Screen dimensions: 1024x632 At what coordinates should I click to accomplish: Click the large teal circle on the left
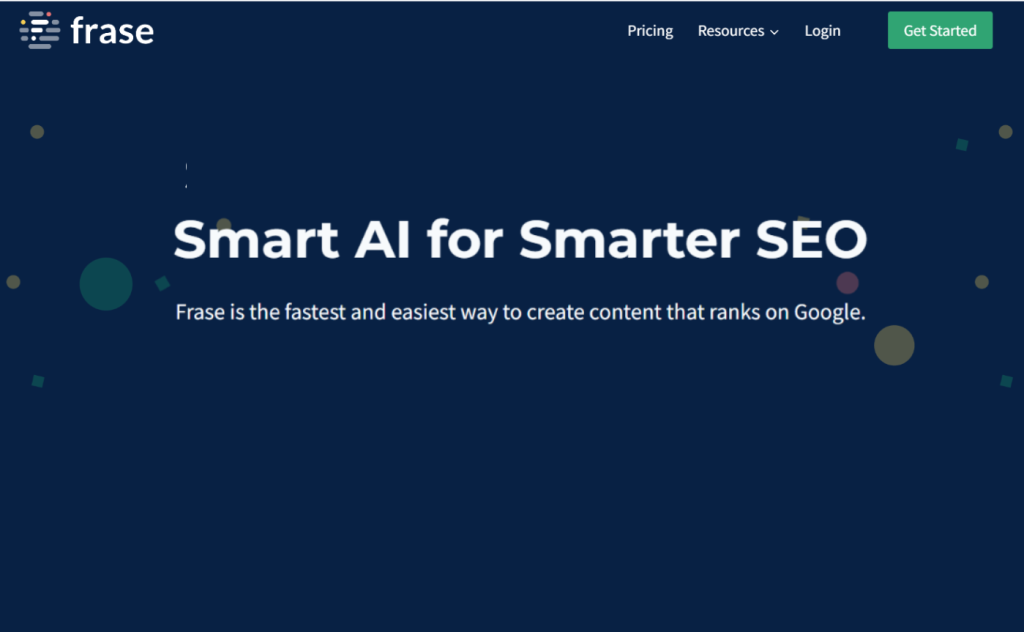tap(106, 284)
